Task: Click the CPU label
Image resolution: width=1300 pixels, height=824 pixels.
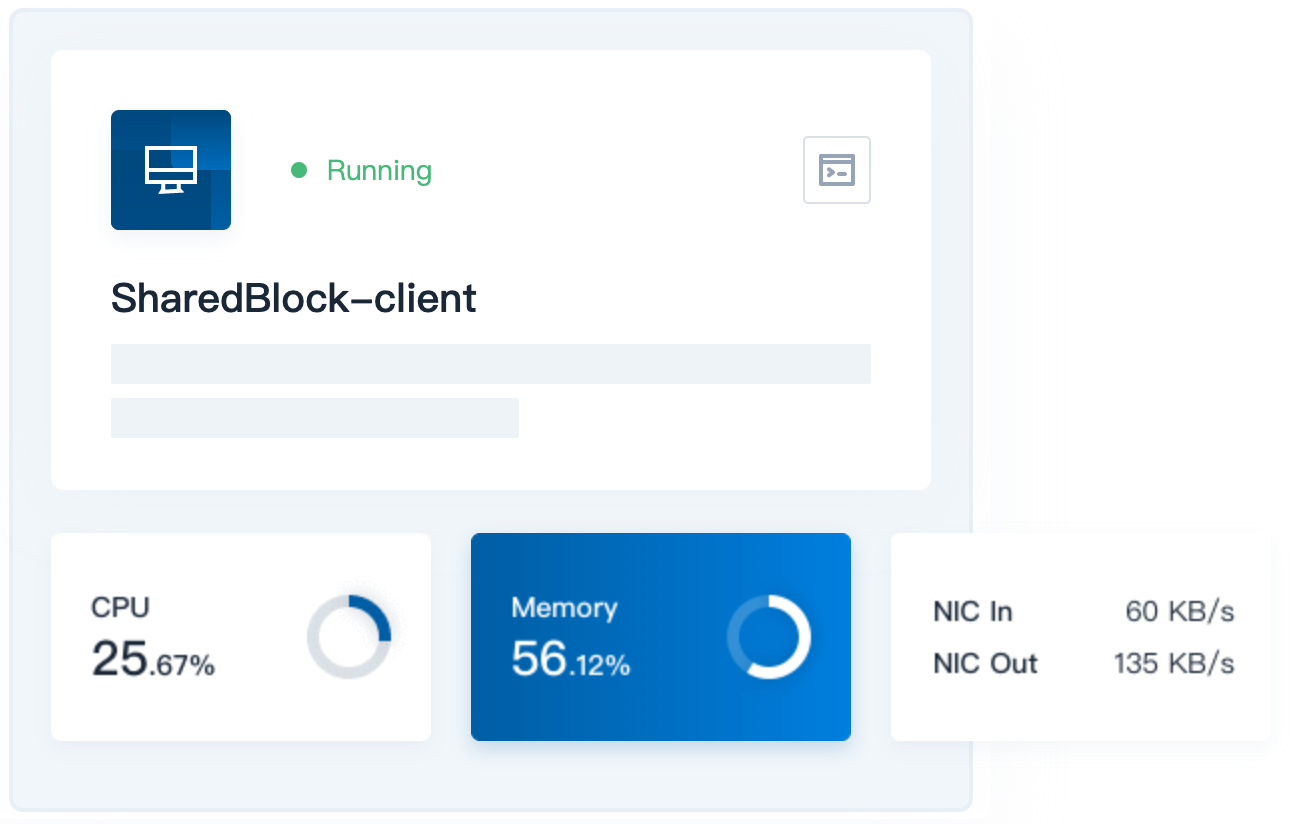Action: (x=120, y=607)
